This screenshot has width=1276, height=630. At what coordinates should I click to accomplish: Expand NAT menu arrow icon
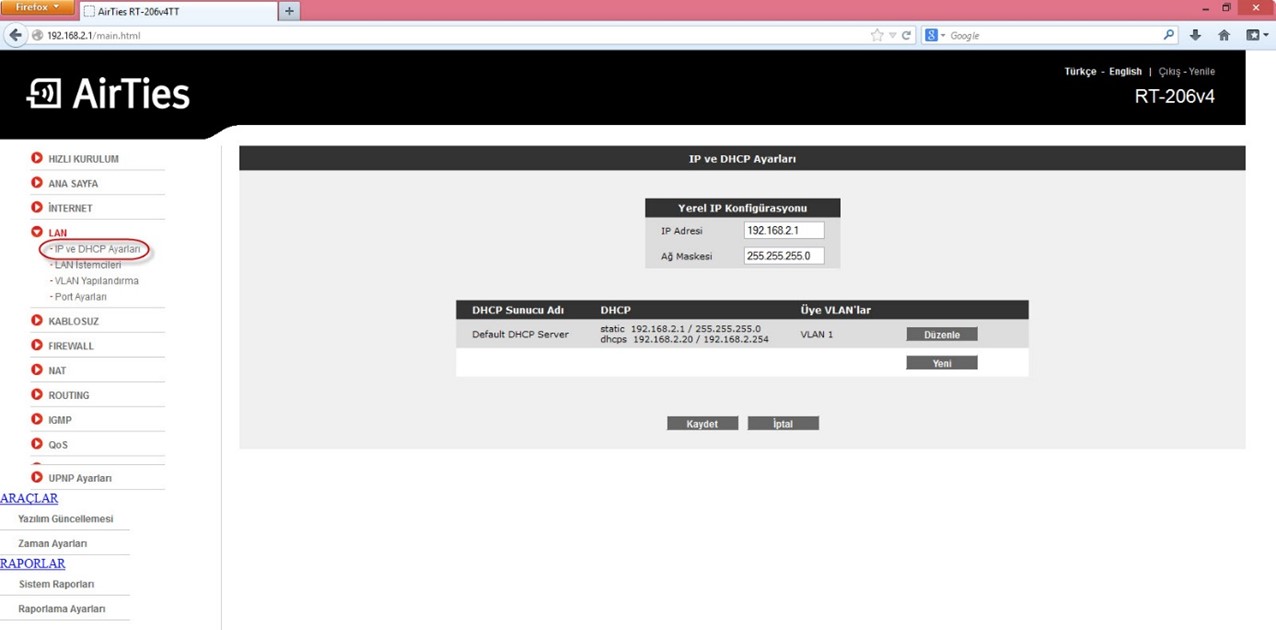click(37, 370)
